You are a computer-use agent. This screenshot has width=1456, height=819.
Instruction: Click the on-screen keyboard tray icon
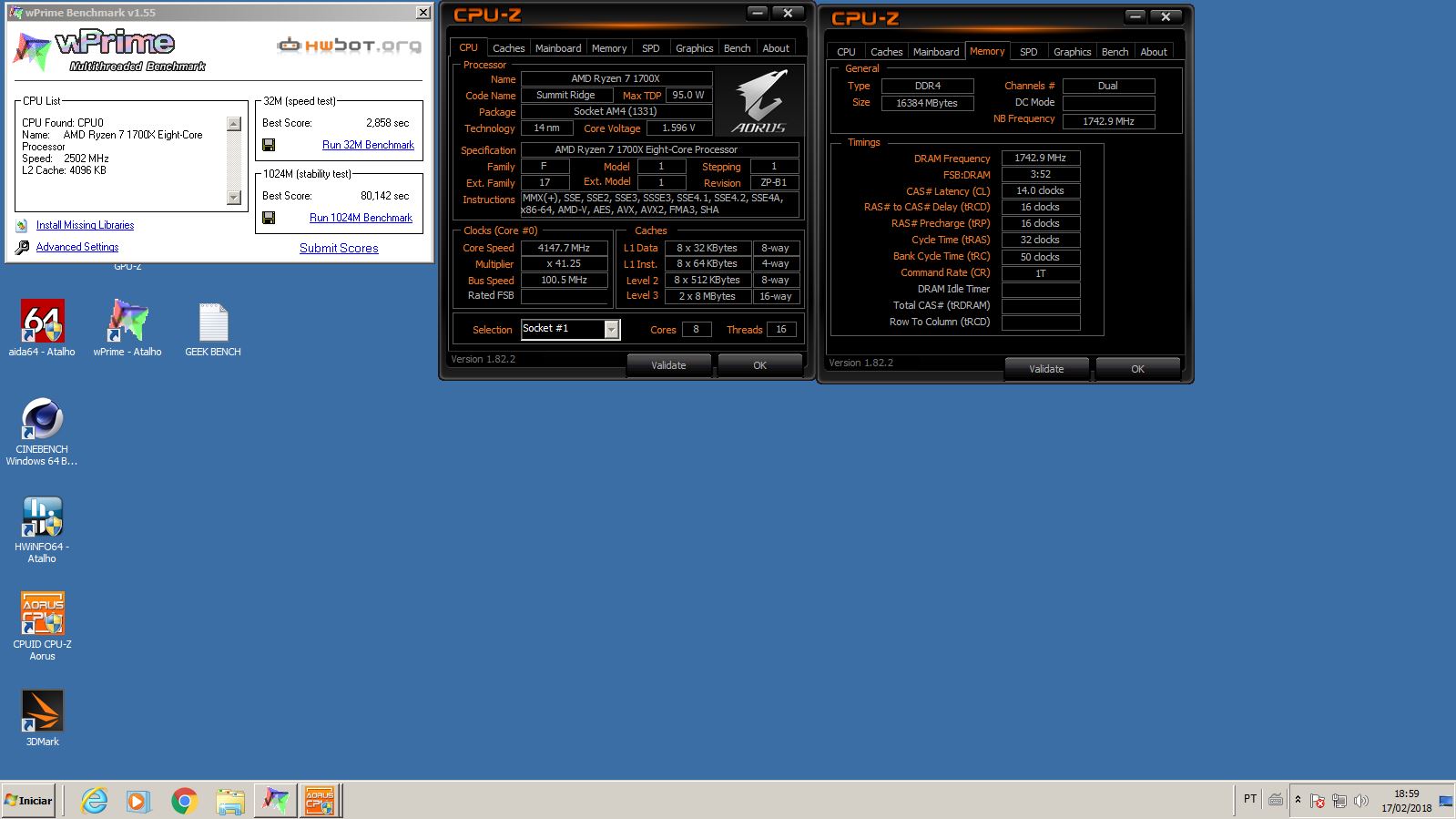point(1276,800)
